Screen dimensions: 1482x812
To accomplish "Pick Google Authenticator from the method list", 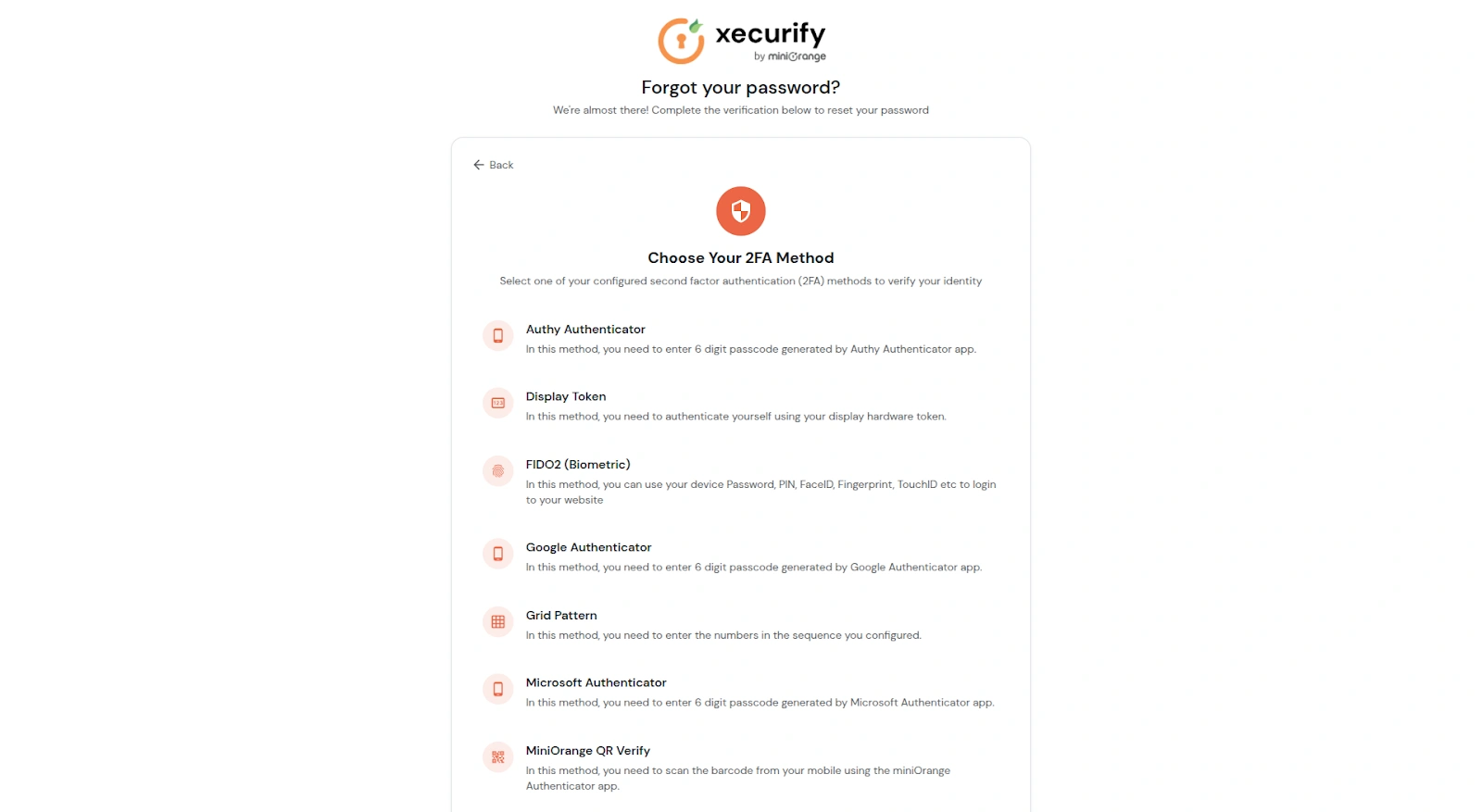I will (x=588, y=547).
